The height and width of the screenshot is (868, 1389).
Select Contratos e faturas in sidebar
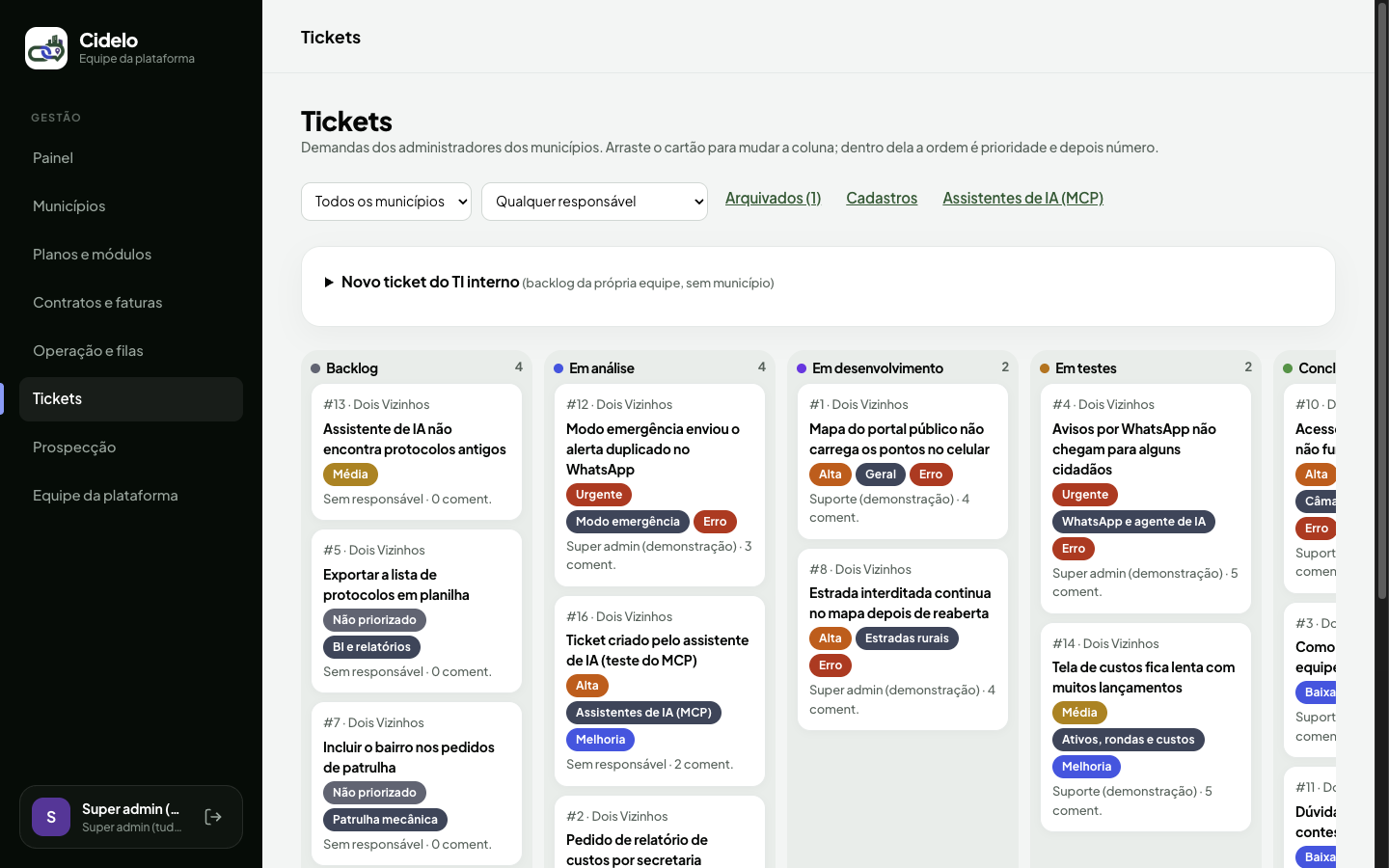[x=131, y=303]
